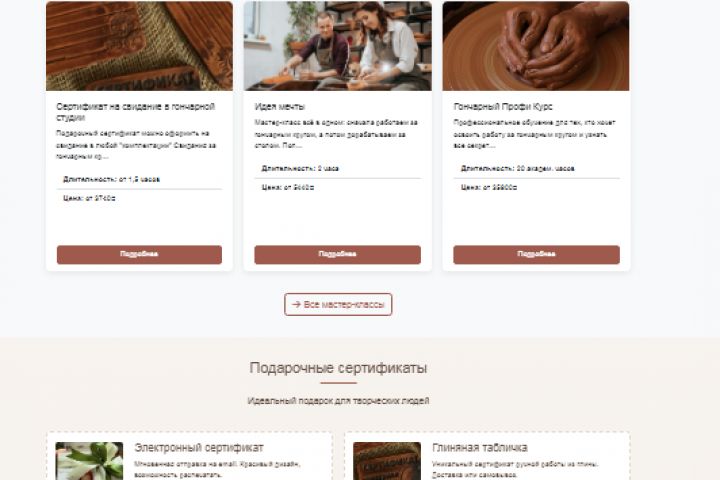Open the electronic certificate flower thumbnail
Screen dimensions: 720x480
click(x=89, y=461)
